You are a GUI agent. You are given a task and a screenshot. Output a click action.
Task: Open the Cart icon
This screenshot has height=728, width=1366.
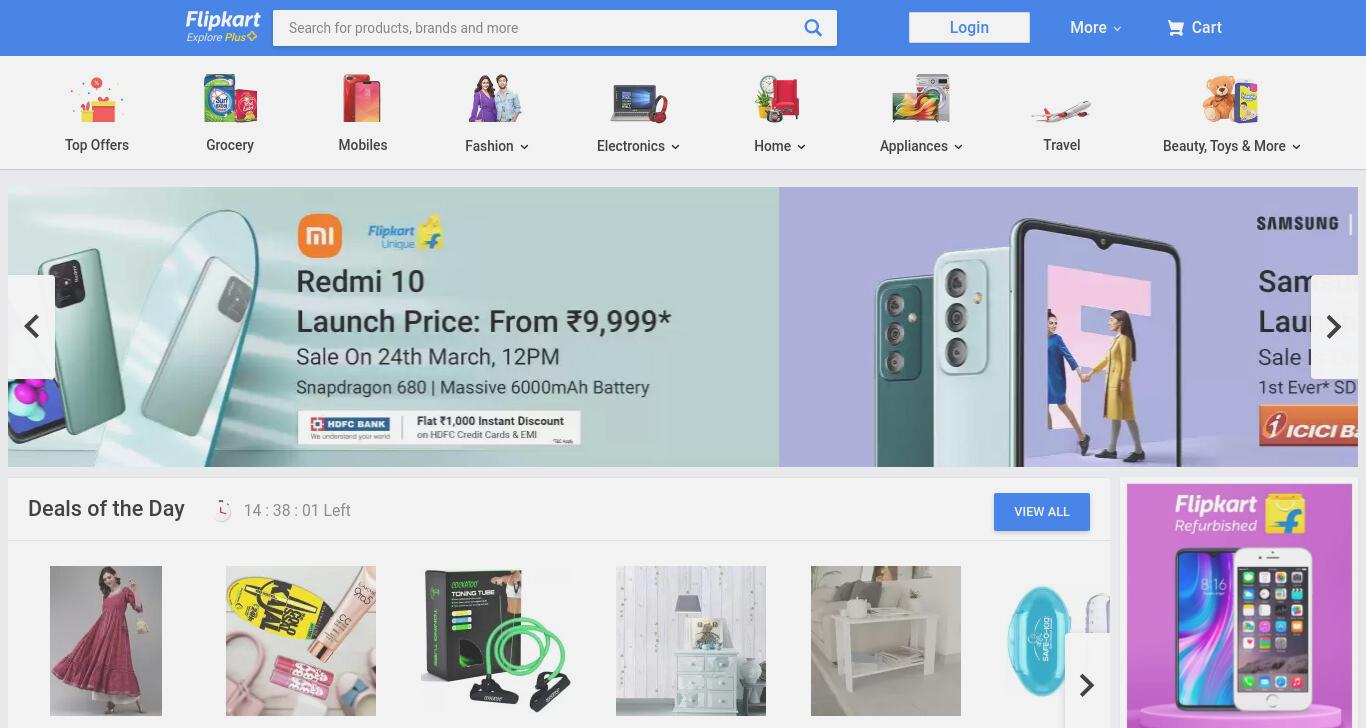tap(1175, 28)
